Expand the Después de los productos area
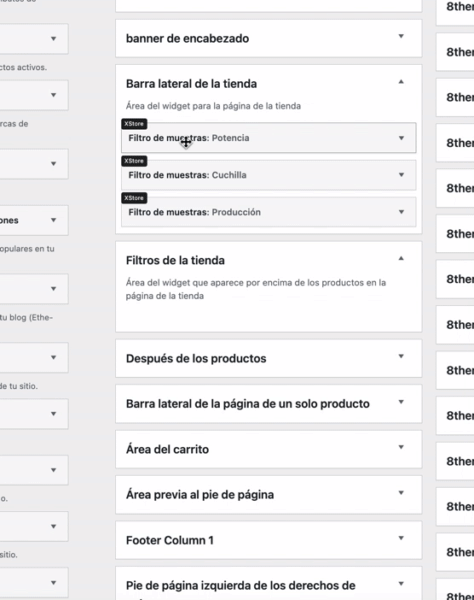Image resolution: width=474 pixels, height=600 pixels. click(x=401, y=357)
